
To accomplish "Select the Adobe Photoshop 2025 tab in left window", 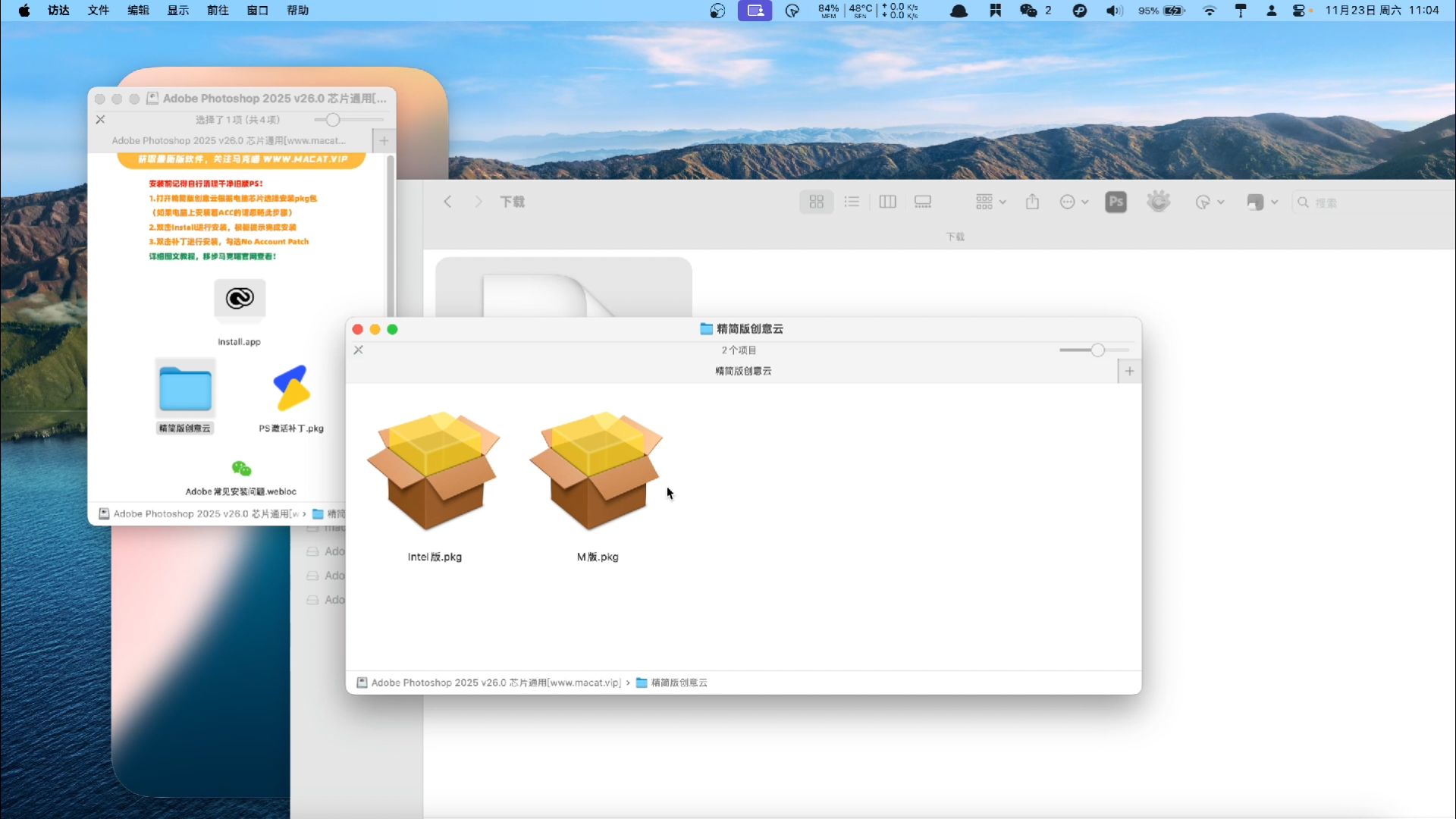I will 230,140.
